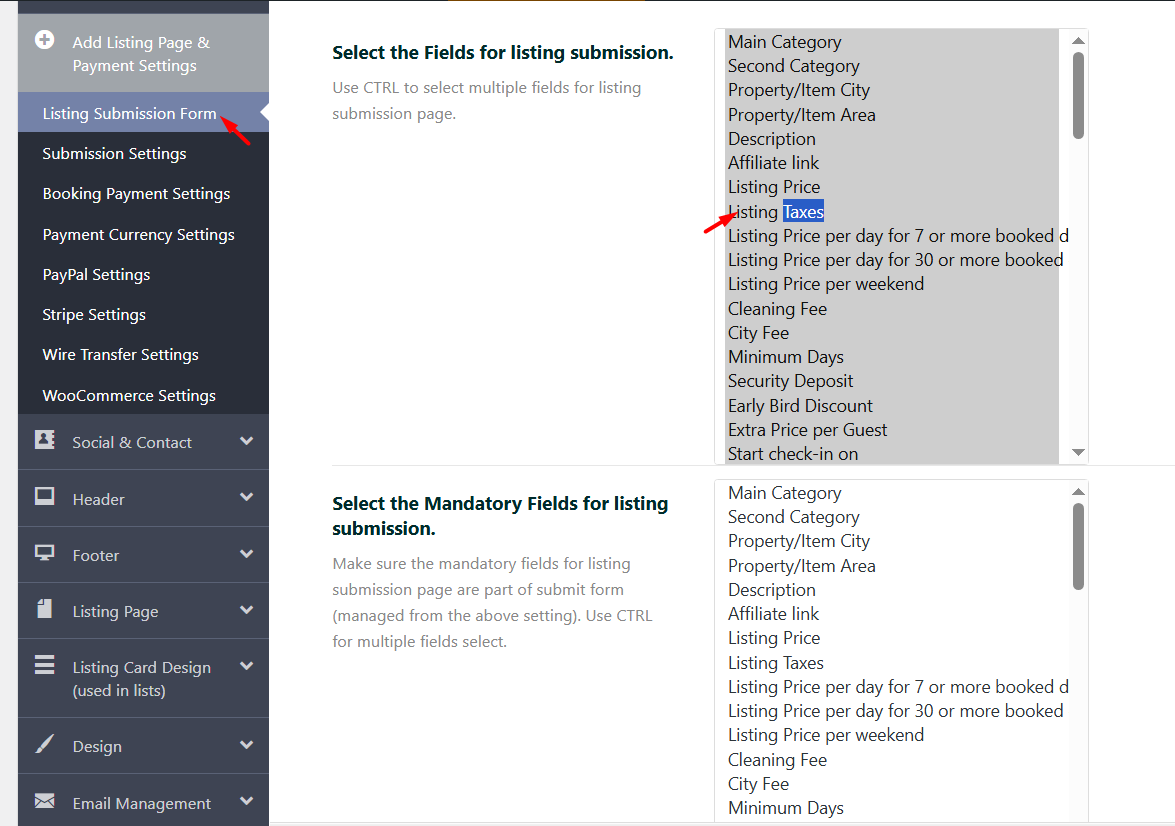Click the Header monitor icon
Screen dimensions: 1175x826
[45, 496]
